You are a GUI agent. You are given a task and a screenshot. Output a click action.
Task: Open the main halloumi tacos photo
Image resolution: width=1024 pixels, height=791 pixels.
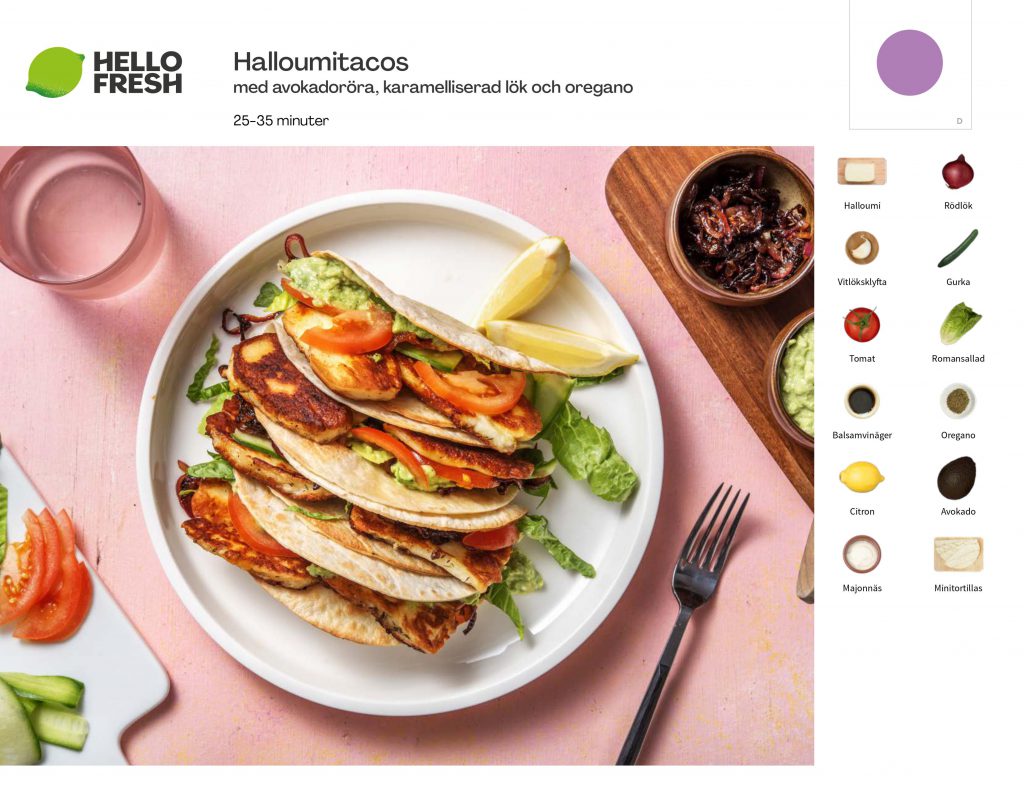click(407, 455)
